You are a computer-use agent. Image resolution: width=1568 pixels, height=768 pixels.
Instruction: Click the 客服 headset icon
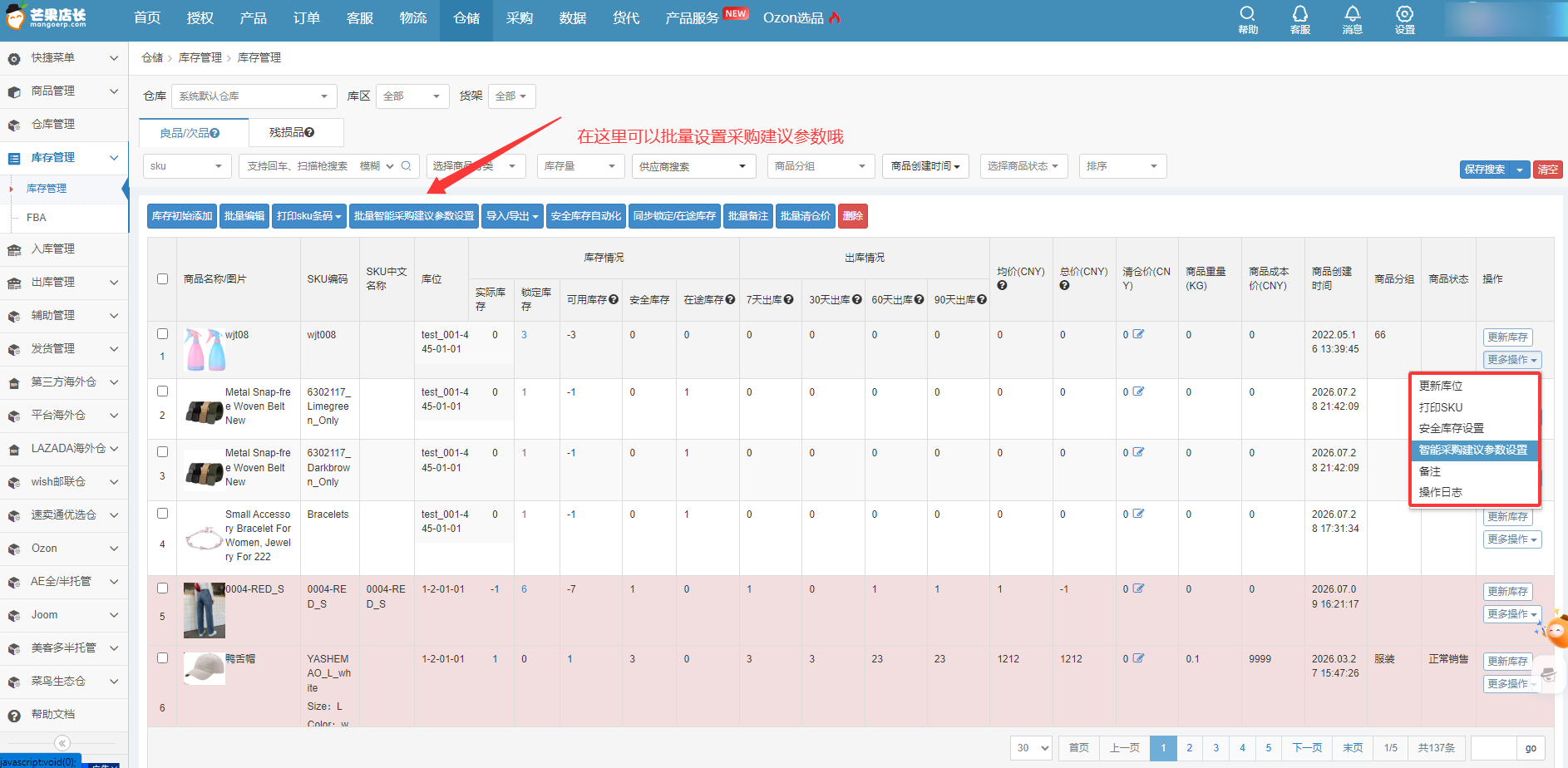[1300, 13]
